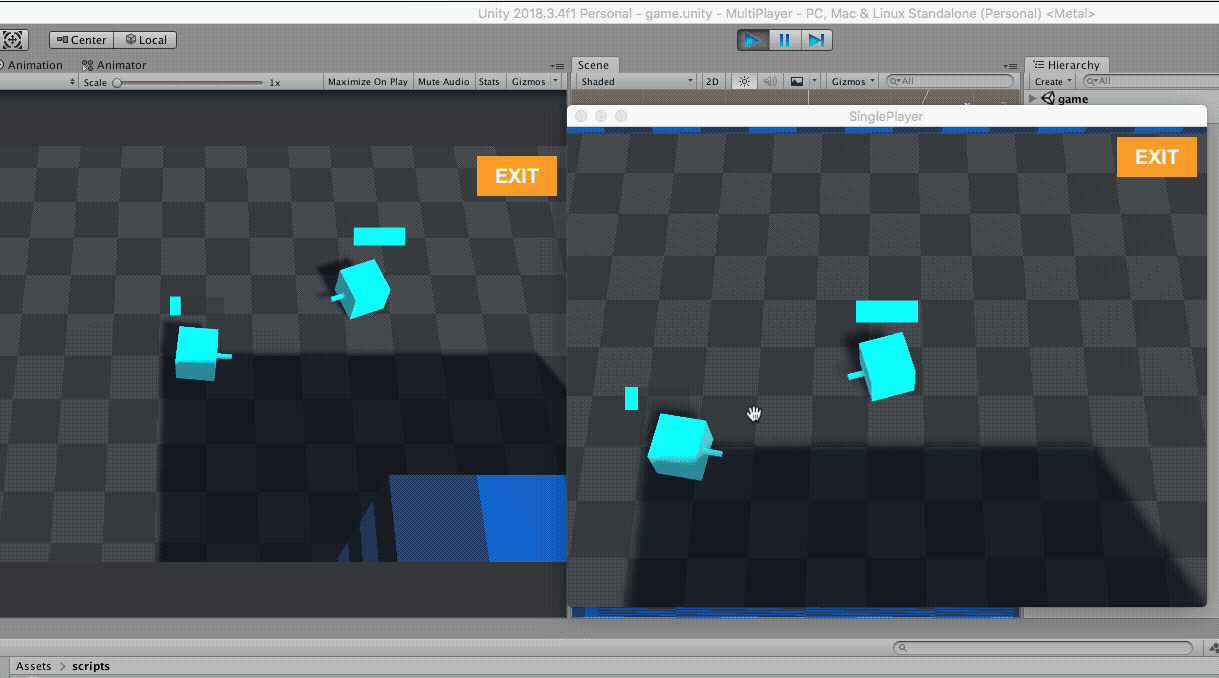Screen dimensions: 1219x678
Task: Focus the Hierarchy search field
Action: tap(1150, 82)
